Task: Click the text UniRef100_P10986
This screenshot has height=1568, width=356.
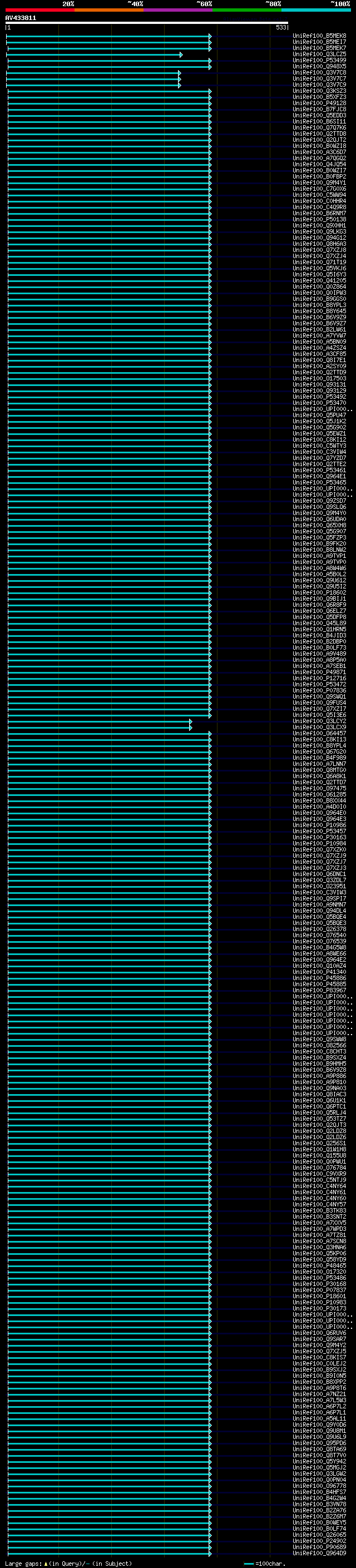Action: pos(319,825)
